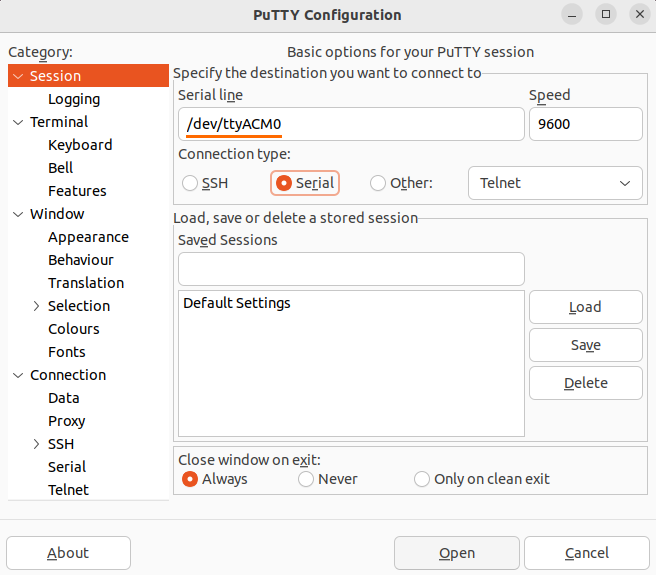Expand the Selection subcategory arrow

36,306
